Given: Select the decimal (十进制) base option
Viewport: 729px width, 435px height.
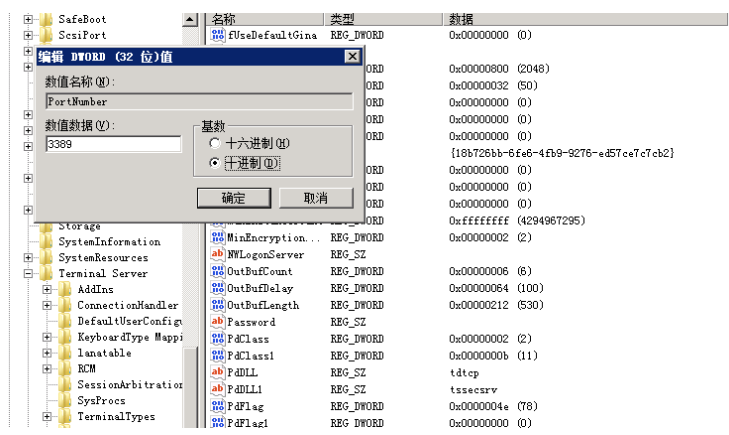Looking at the screenshot, I should point(214,163).
